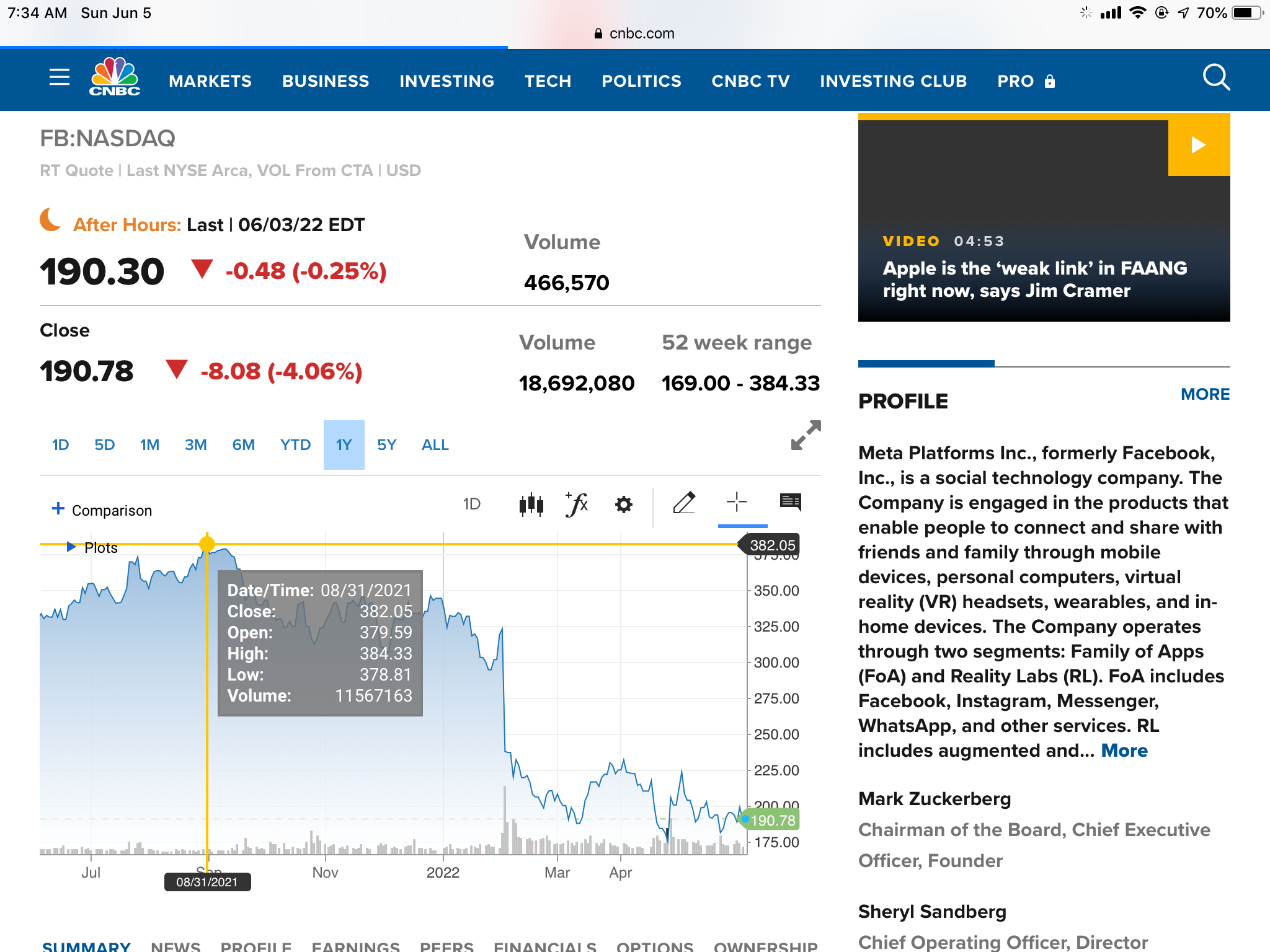This screenshot has height=952, width=1270.
Task: Open the 1D interval dropdown in chart toolbar
Action: [472, 504]
